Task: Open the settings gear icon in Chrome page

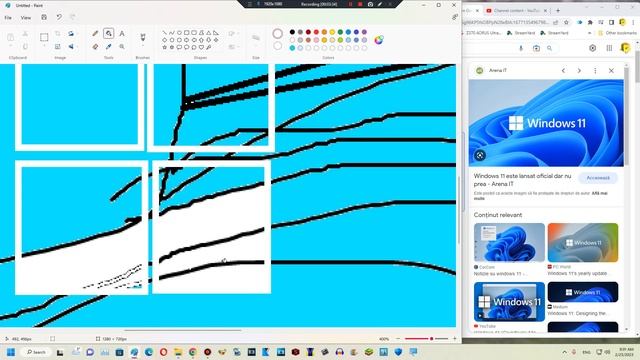Action: tap(592, 48)
